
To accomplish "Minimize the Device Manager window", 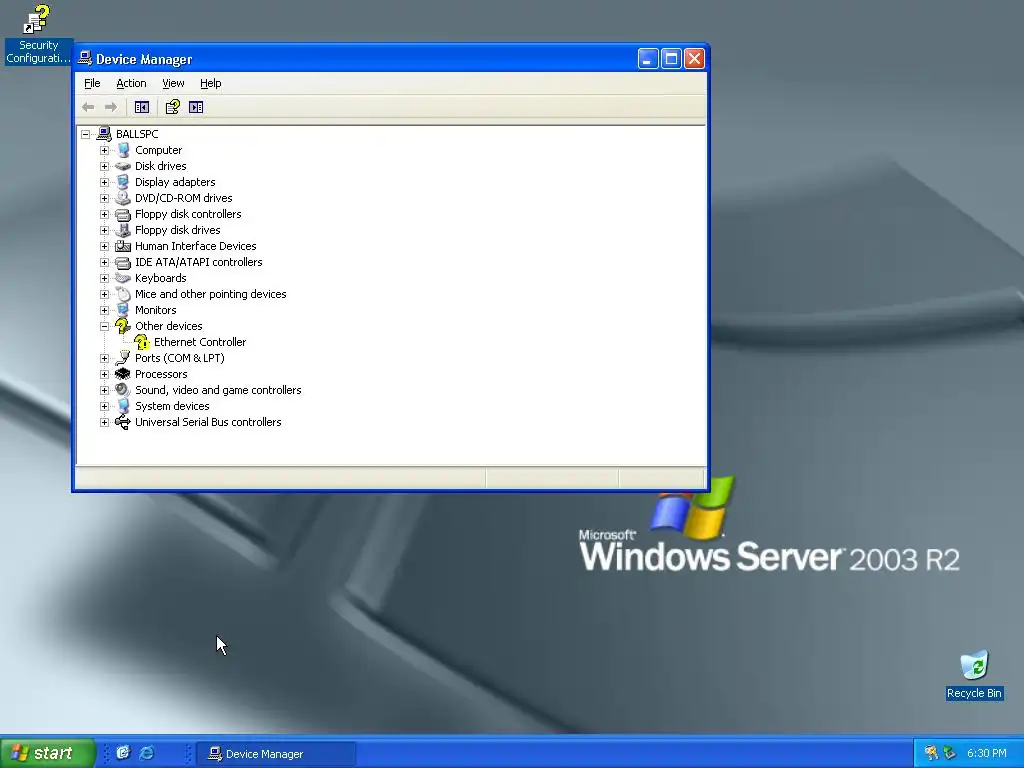I will [x=648, y=59].
